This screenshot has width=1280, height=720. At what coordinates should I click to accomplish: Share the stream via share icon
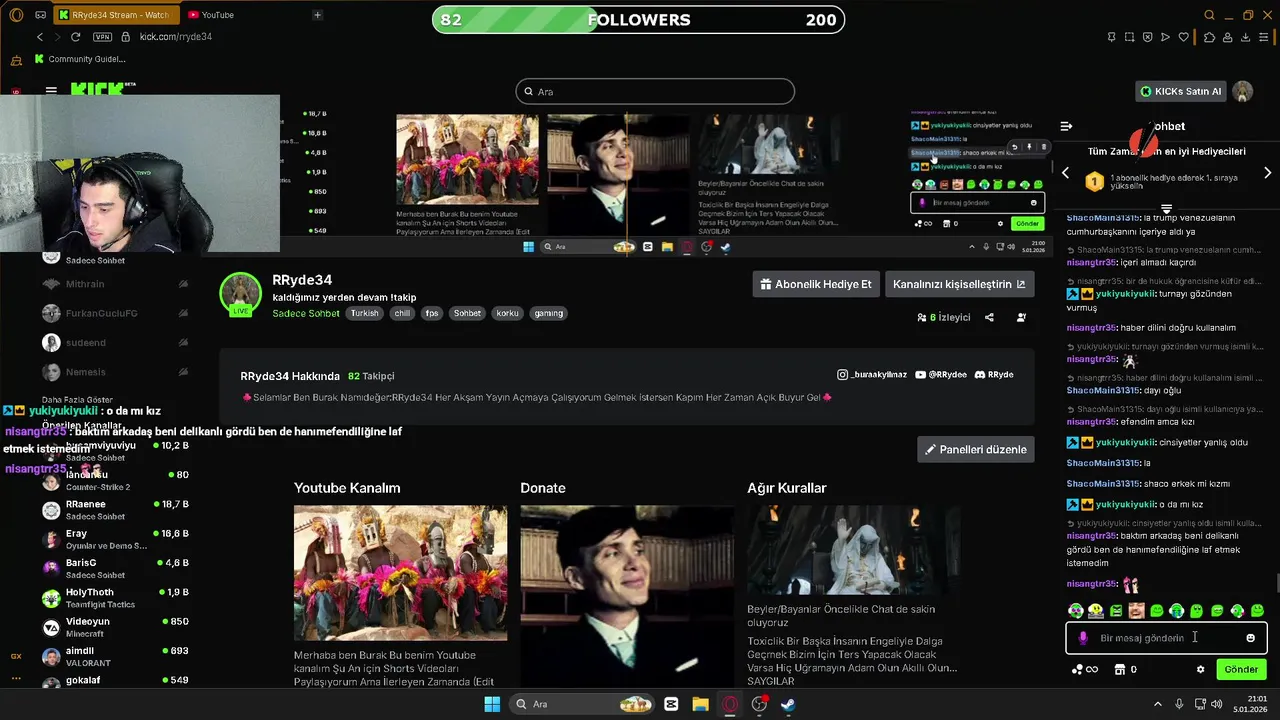tap(989, 317)
